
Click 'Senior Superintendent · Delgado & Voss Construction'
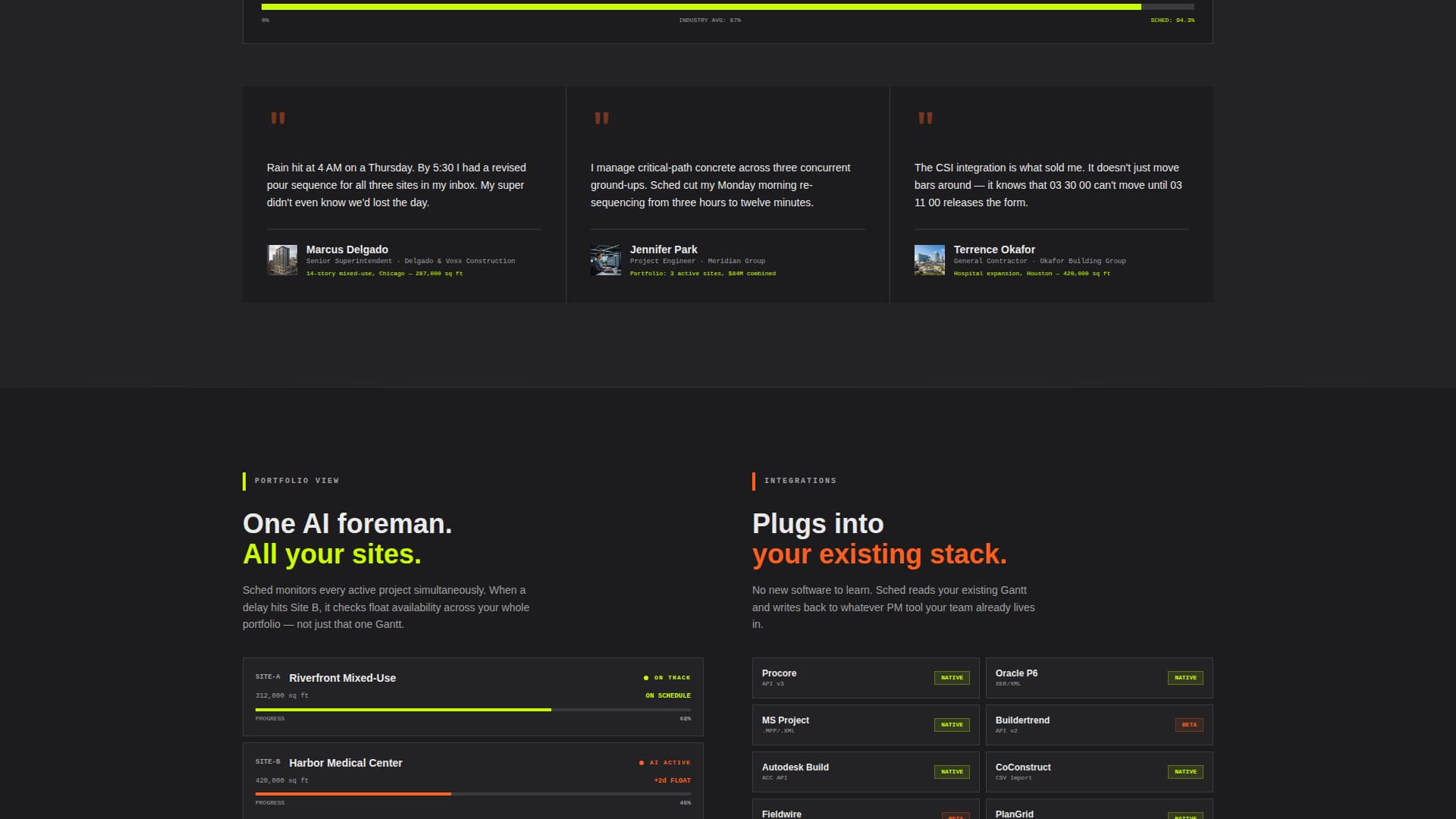pos(410,261)
